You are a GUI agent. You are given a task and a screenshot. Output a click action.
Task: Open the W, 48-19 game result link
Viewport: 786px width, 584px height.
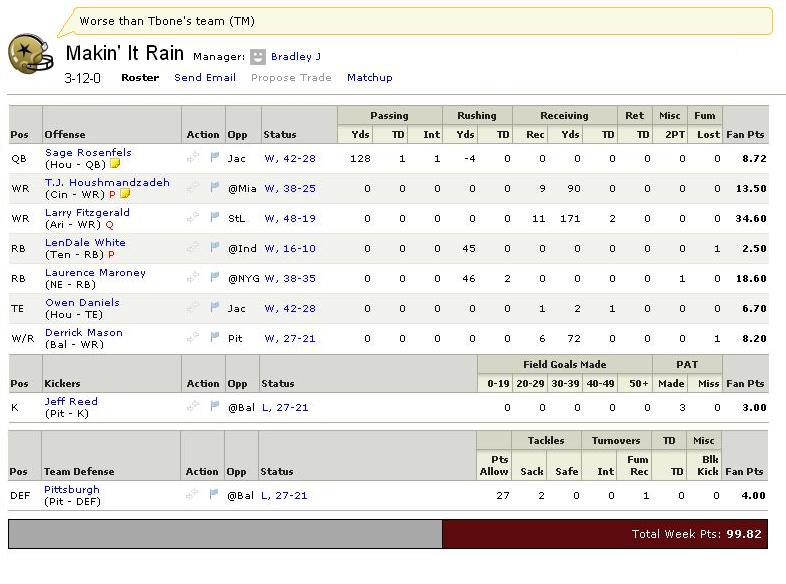290,219
